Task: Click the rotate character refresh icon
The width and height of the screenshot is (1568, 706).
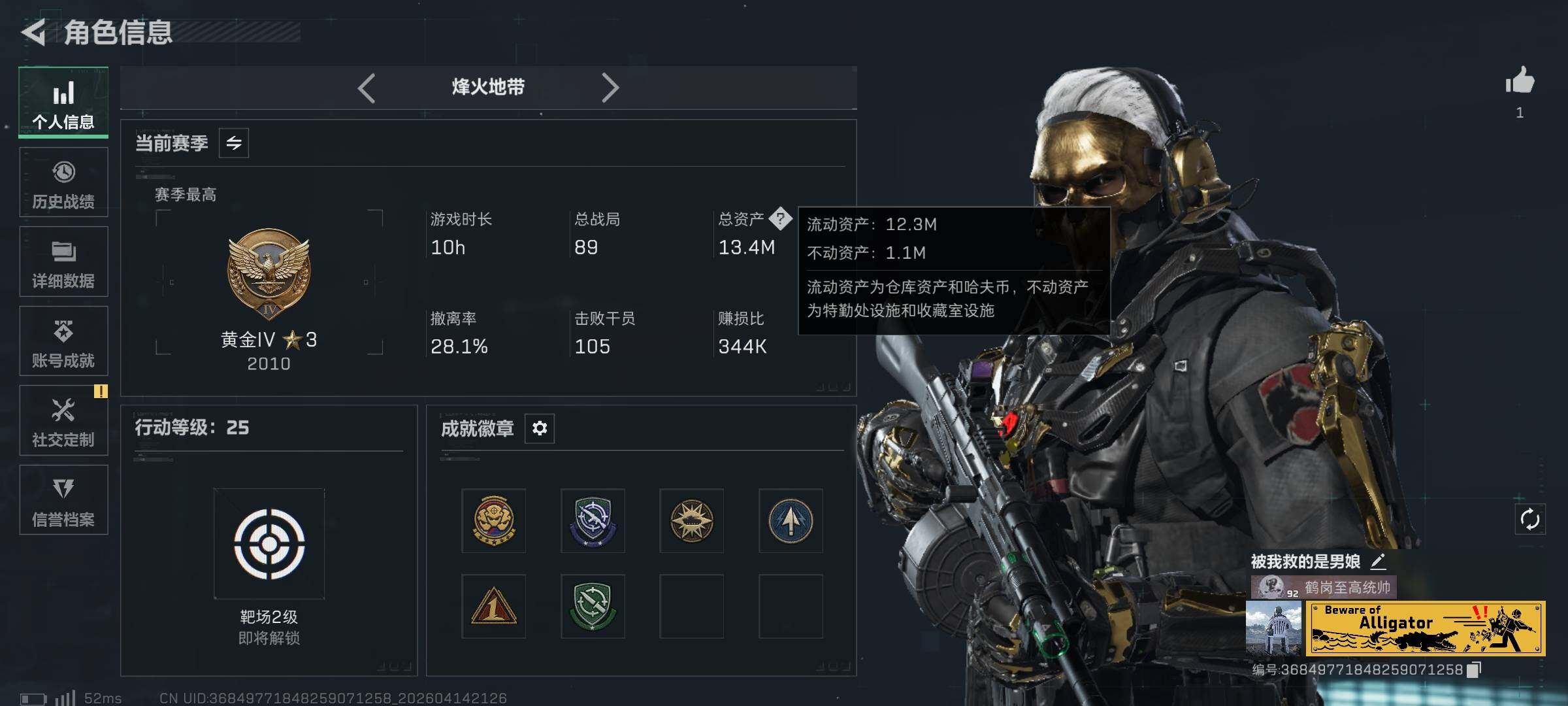Action: click(1529, 520)
